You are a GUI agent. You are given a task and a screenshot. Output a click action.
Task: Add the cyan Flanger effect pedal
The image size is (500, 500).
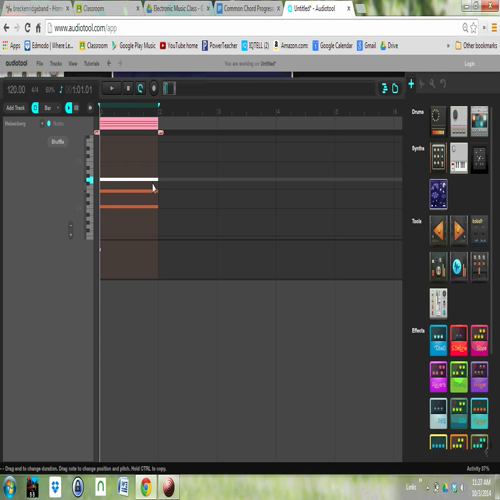pos(479,413)
